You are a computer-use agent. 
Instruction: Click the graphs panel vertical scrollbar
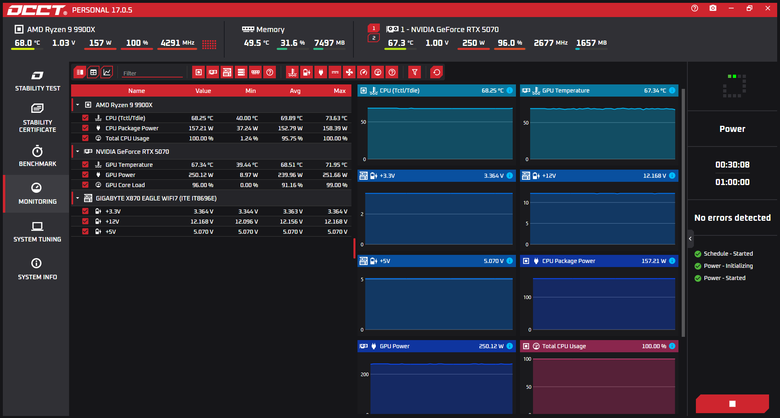click(683, 212)
